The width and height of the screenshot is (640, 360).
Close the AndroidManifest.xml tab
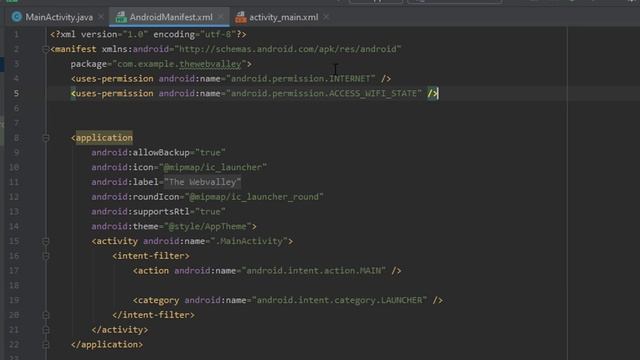(x=221, y=17)
